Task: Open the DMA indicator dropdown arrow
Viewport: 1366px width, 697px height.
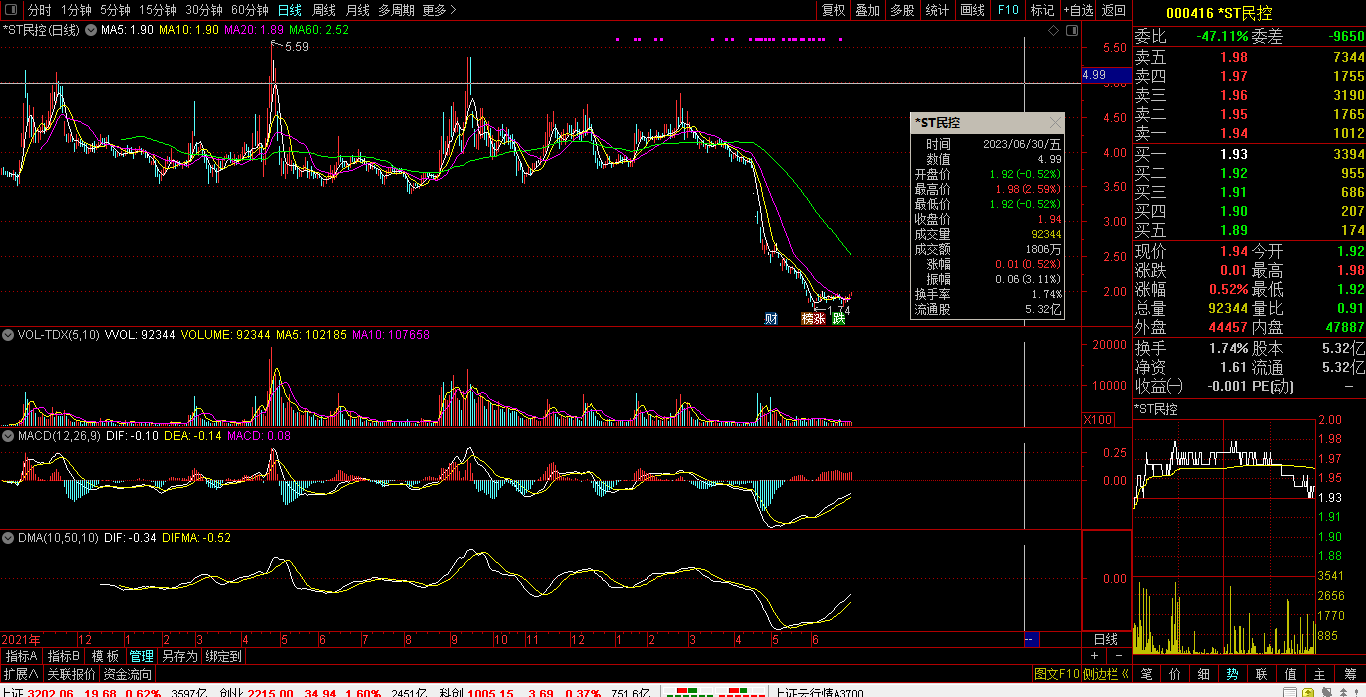Action: tap(8, 538)
